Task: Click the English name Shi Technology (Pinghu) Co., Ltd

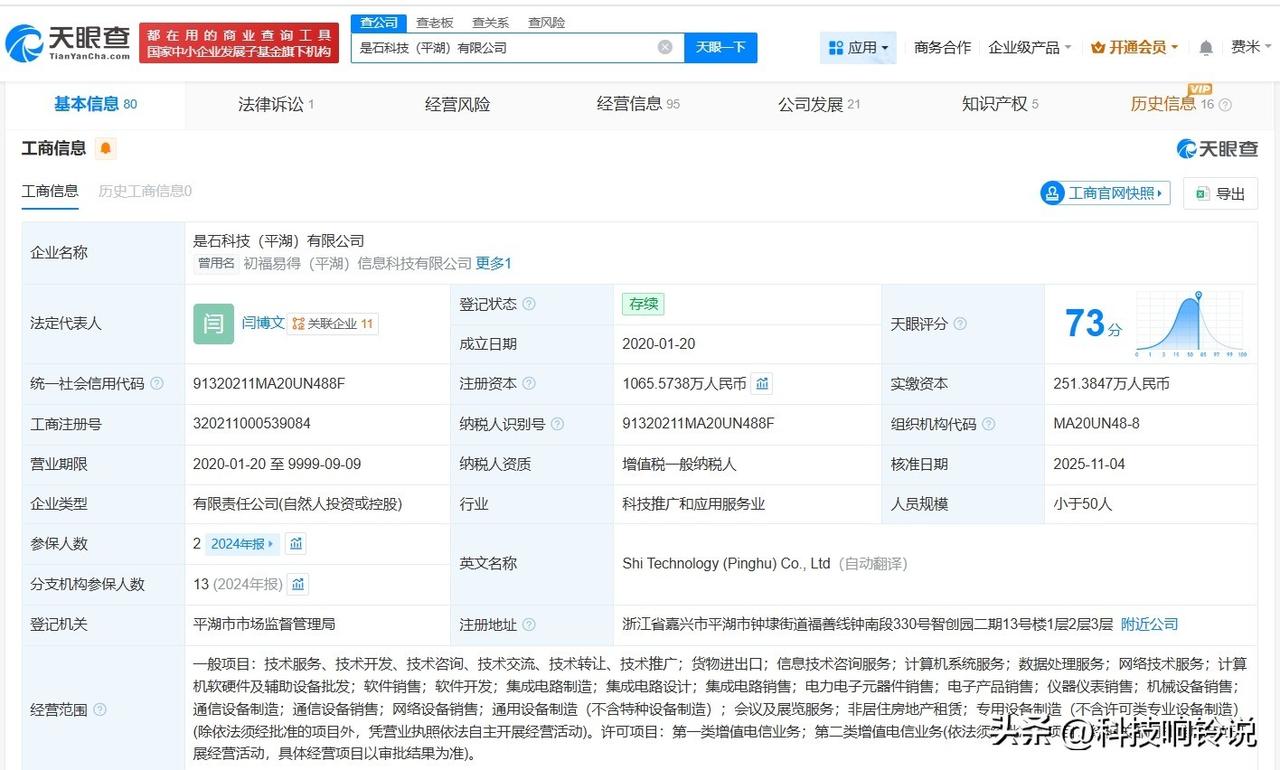Action: (727, 564)
